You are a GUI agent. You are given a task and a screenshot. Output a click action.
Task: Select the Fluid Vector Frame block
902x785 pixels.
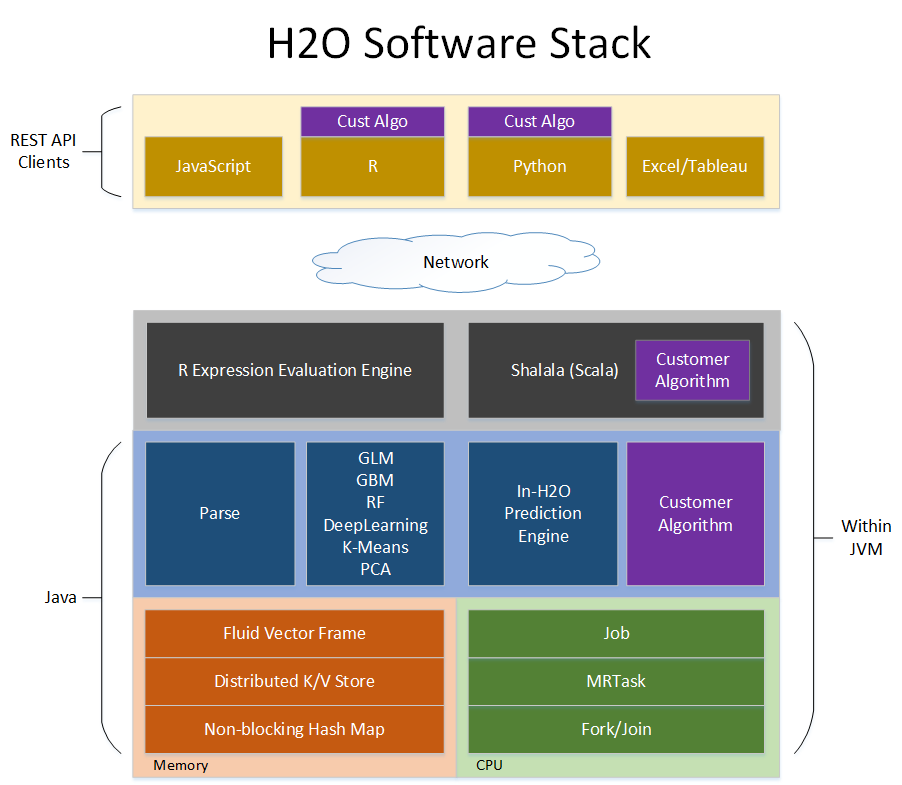(x=294, y=633)
